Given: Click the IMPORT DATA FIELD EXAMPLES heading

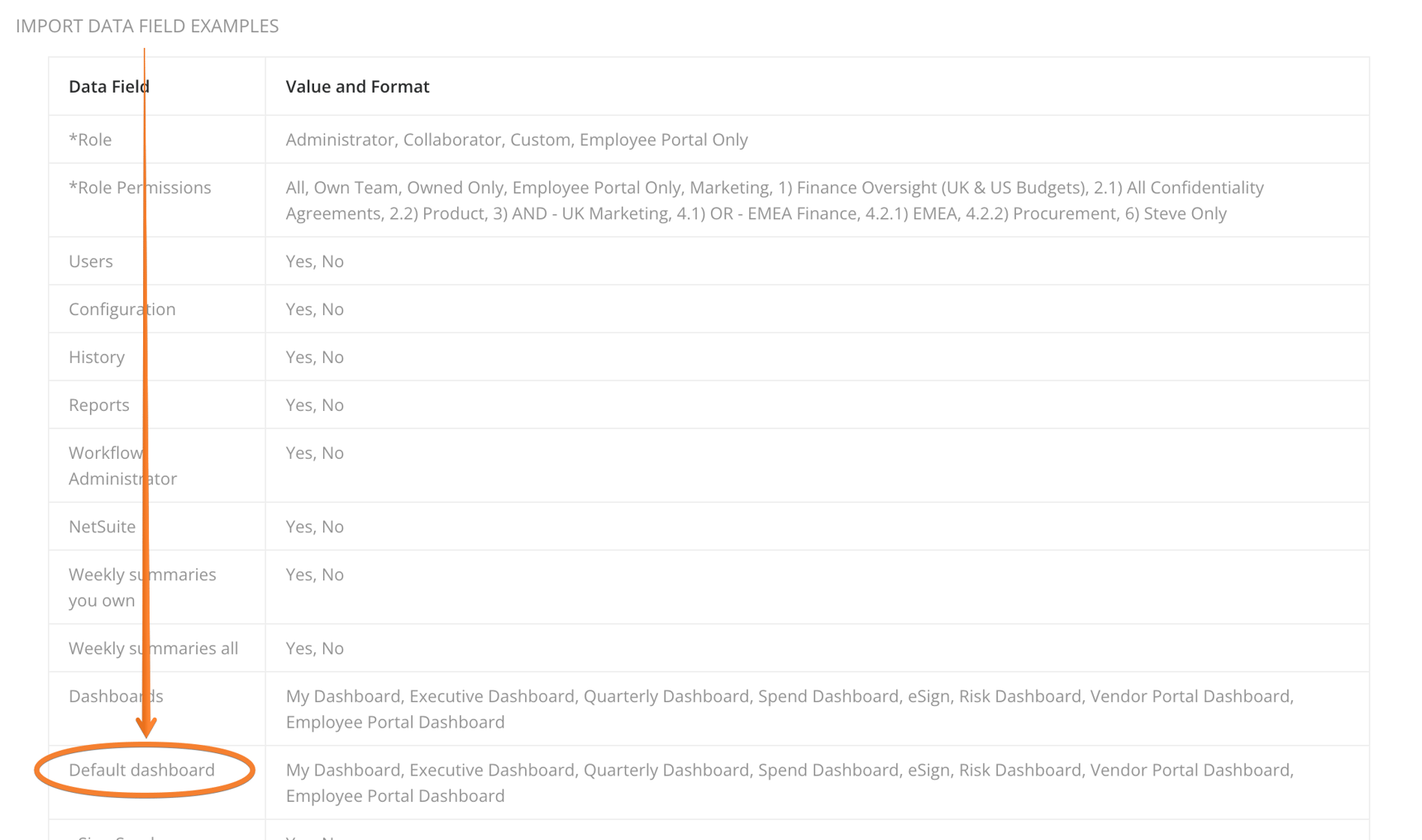Looking at the screenshot, I should (x=147, y=26).
